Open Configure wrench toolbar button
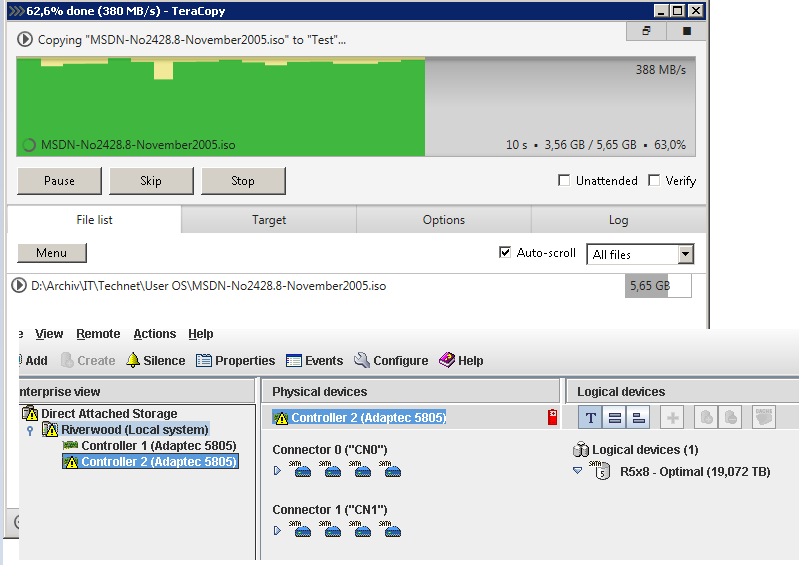The height and width of the screenshot is (565, 805). coord(391,361)
